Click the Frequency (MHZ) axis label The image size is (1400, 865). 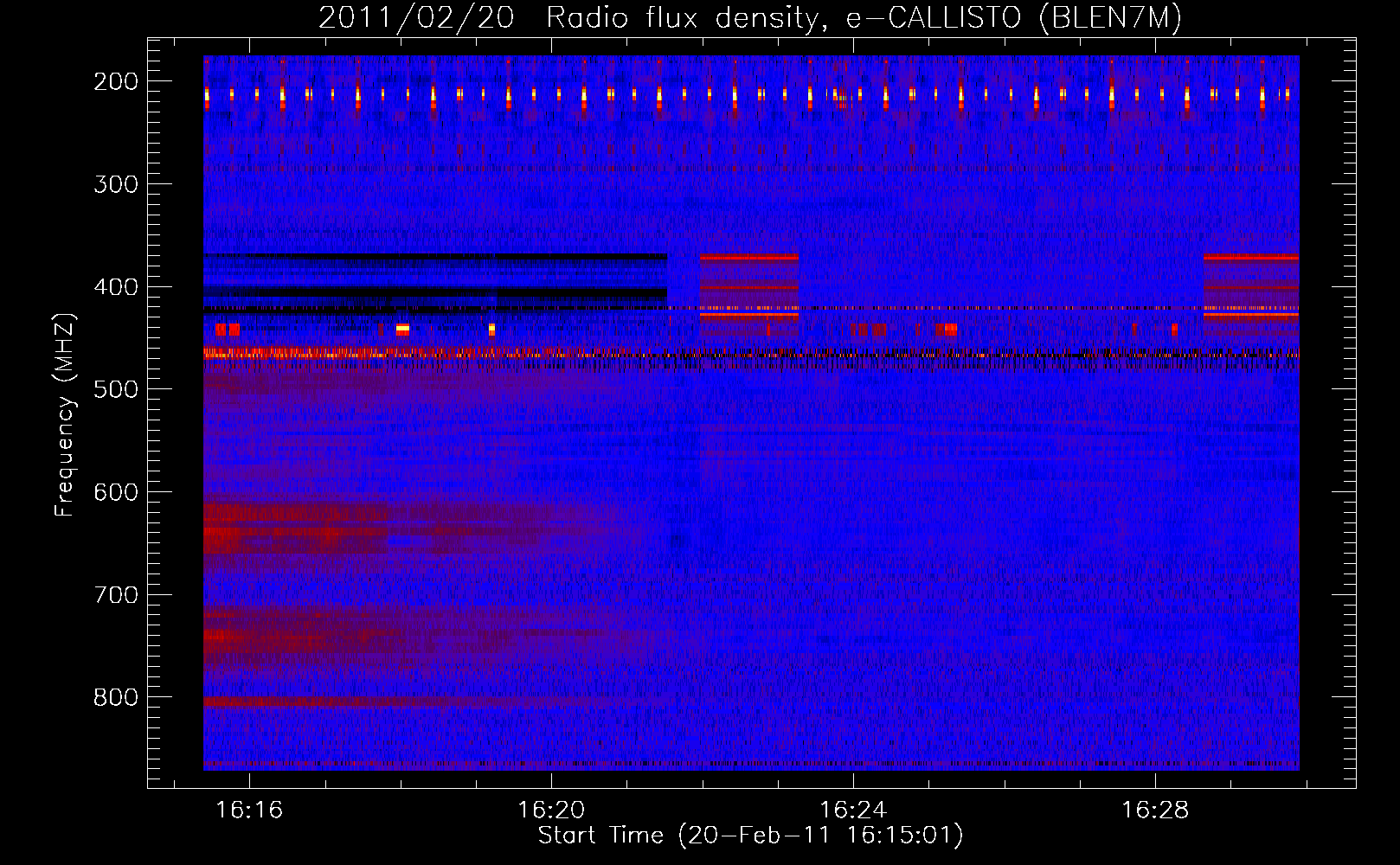click(x=66, y=414)
